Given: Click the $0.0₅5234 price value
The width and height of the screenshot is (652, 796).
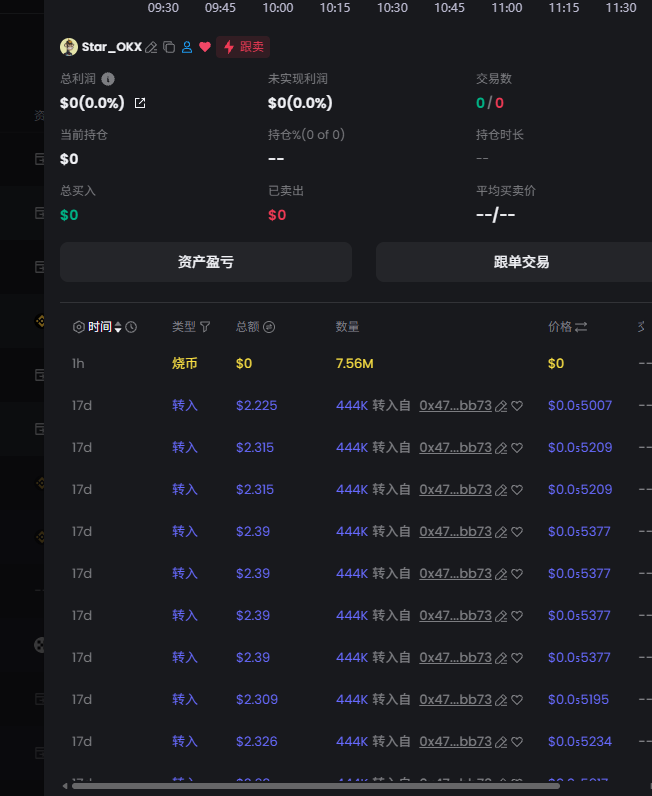Looking at the screenshot, I should (x=580, y=742).
